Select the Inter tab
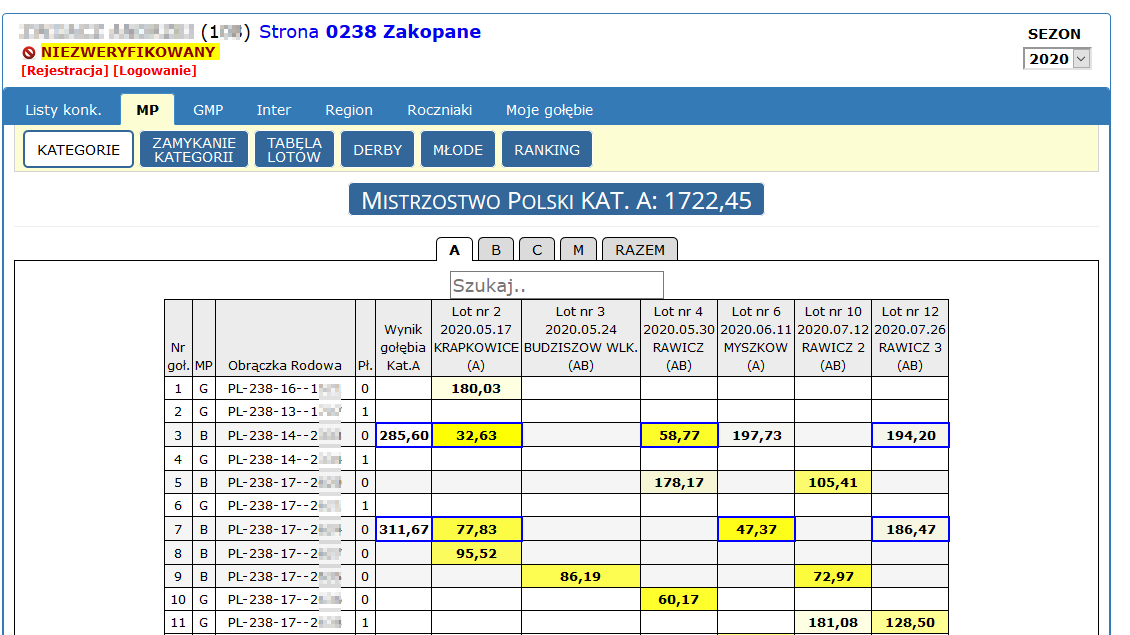The image size is (1130, 635). 273,110
